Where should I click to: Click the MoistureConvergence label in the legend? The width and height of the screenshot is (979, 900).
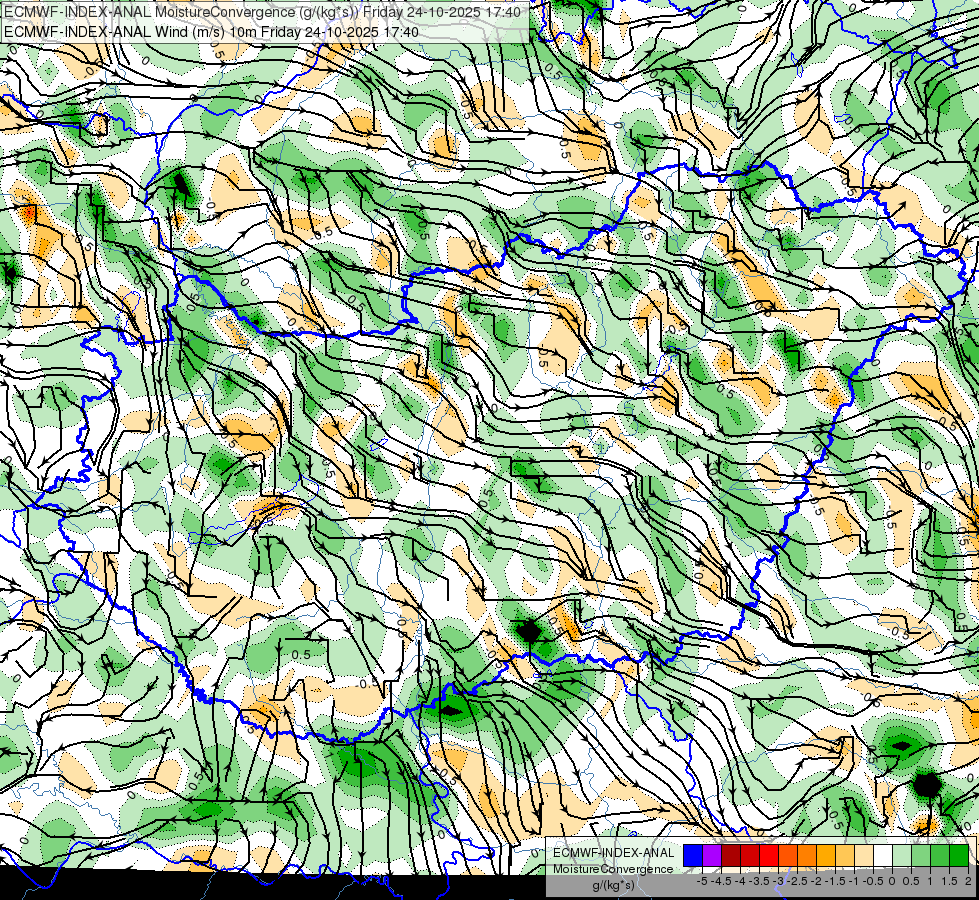point(613,869)
